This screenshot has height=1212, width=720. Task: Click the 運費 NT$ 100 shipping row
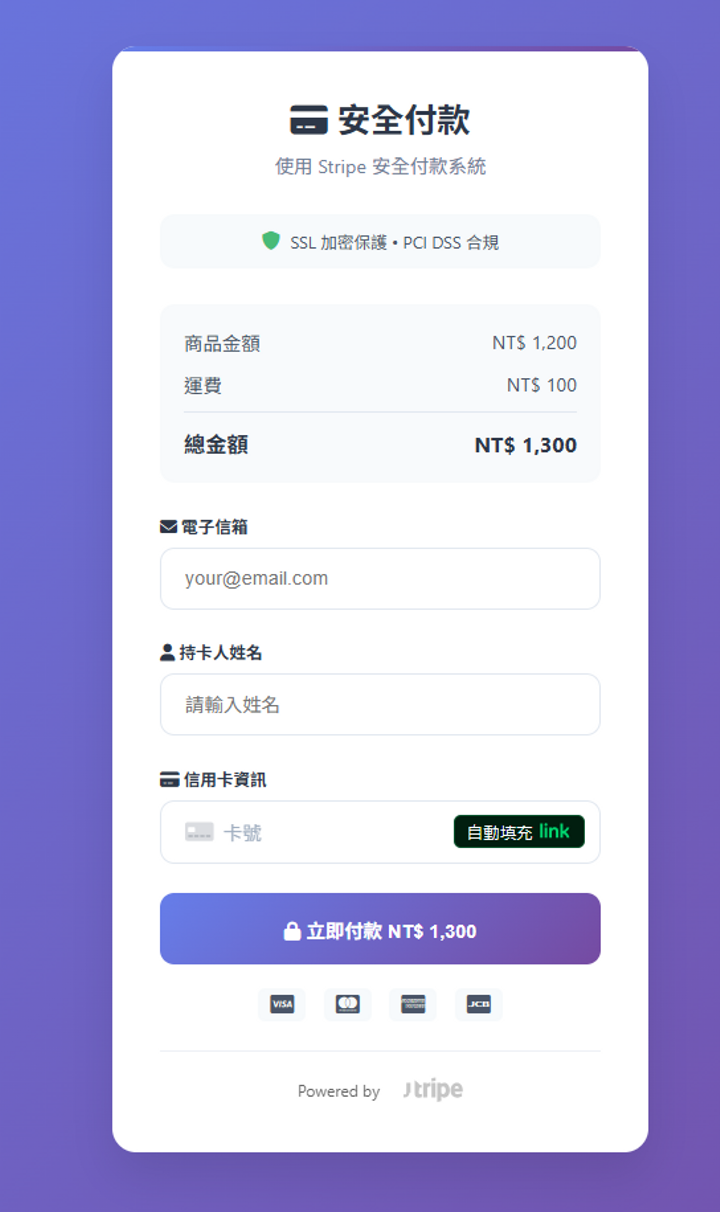380,385
